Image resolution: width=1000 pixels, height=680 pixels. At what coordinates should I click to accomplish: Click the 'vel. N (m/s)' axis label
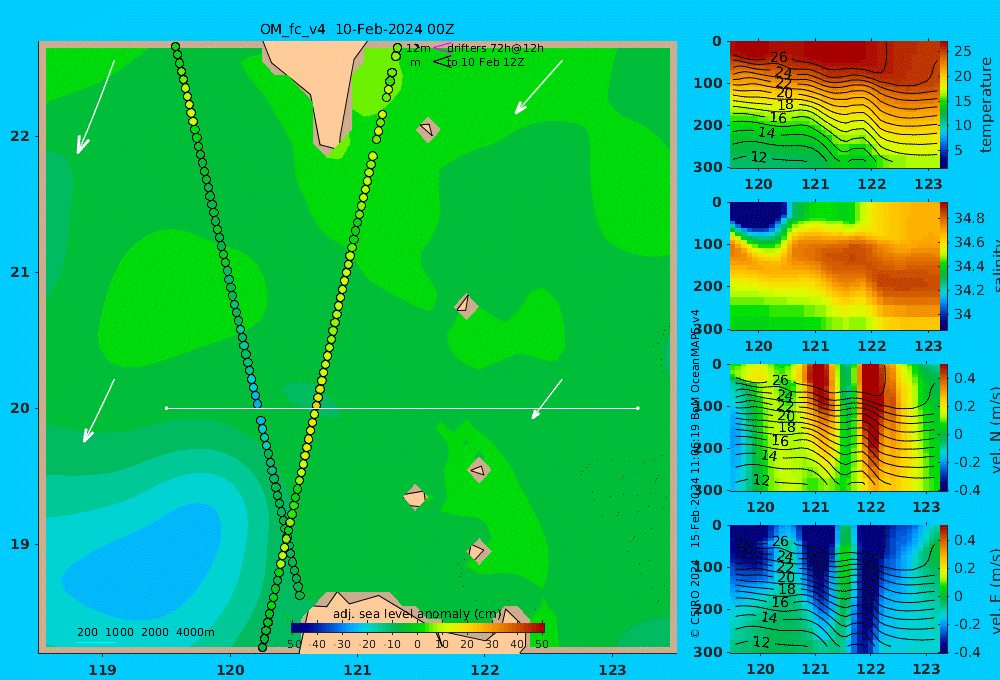point(995,429)
